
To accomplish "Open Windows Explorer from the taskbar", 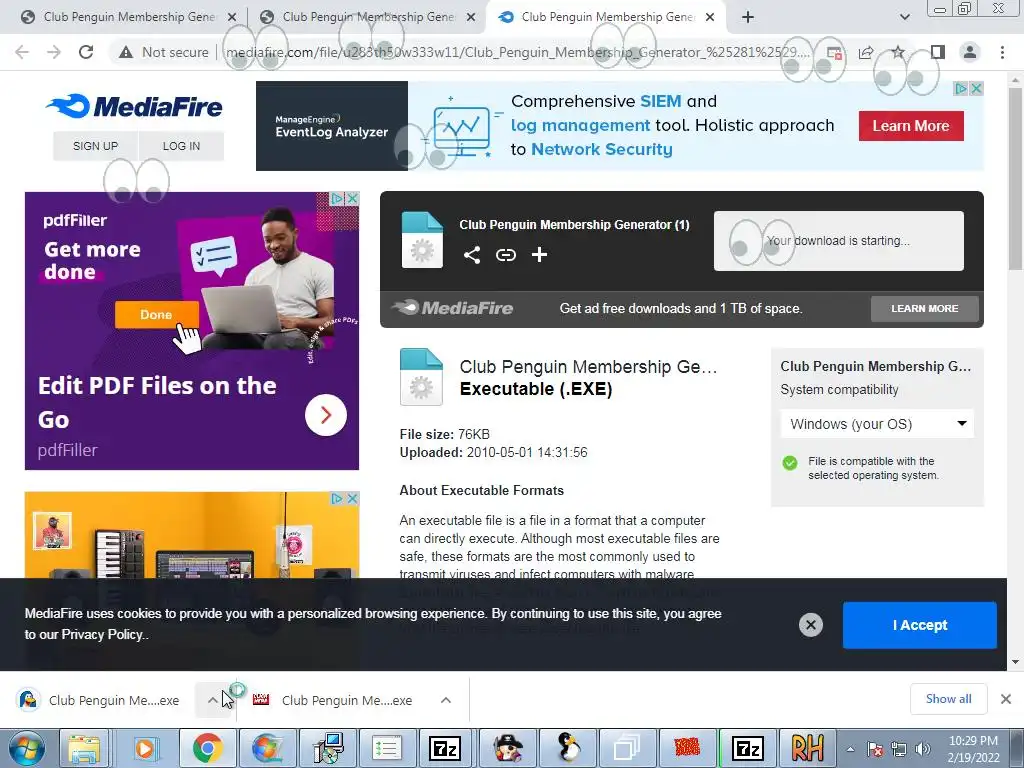I will [85, 748].
